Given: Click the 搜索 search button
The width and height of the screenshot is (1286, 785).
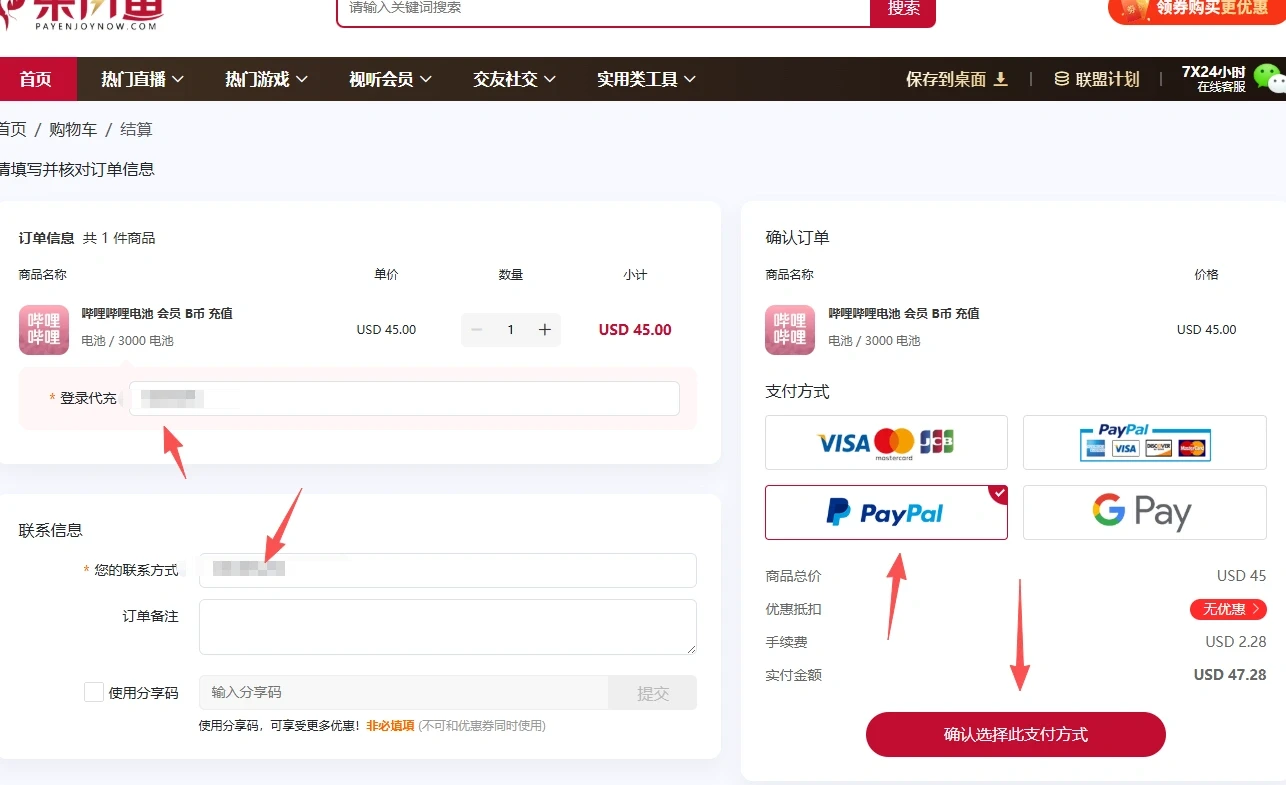Looking at the screenshot, I should click(x=903, y=9).
